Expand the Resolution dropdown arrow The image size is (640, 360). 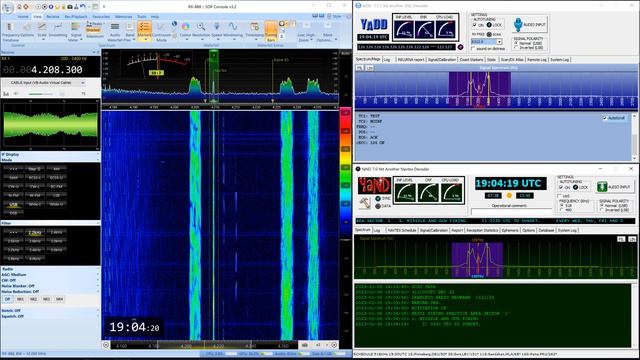201,40
